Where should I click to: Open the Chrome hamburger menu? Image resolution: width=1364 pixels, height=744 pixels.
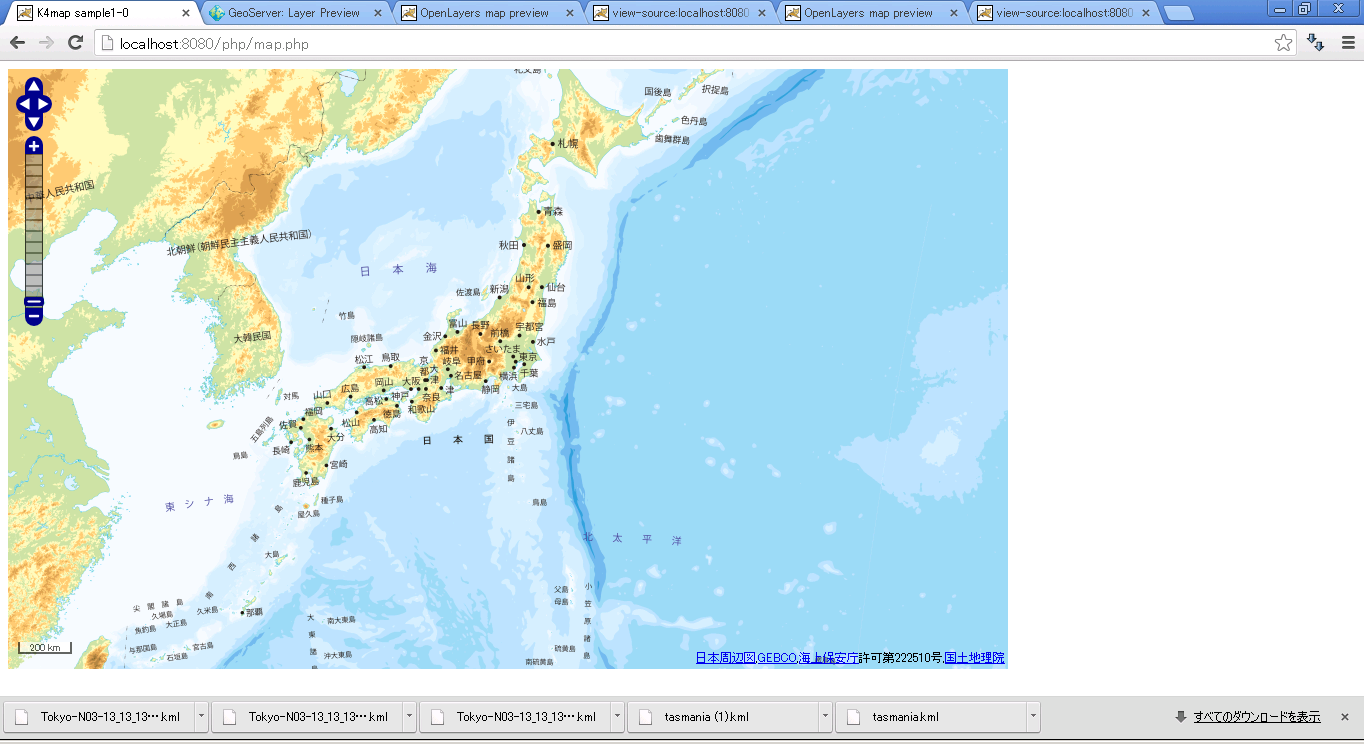(x=1347, y=43)
